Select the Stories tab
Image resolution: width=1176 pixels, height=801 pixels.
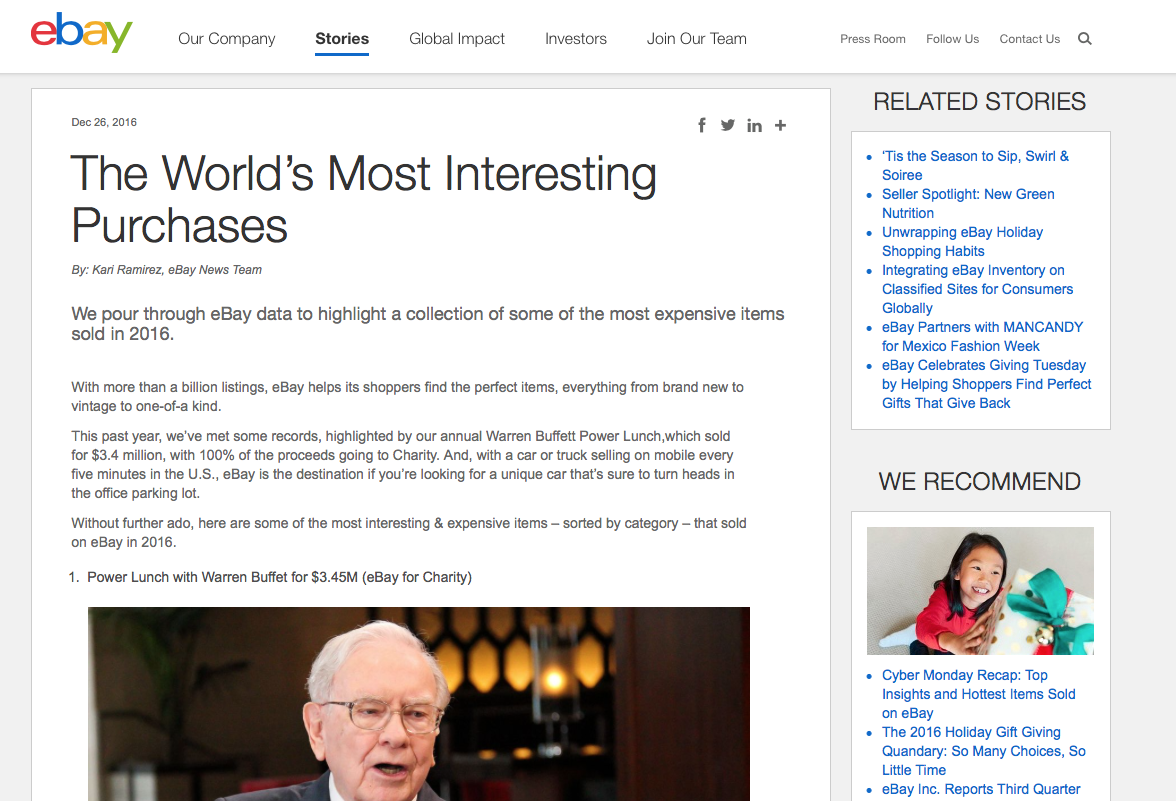[x=342, y=39]
